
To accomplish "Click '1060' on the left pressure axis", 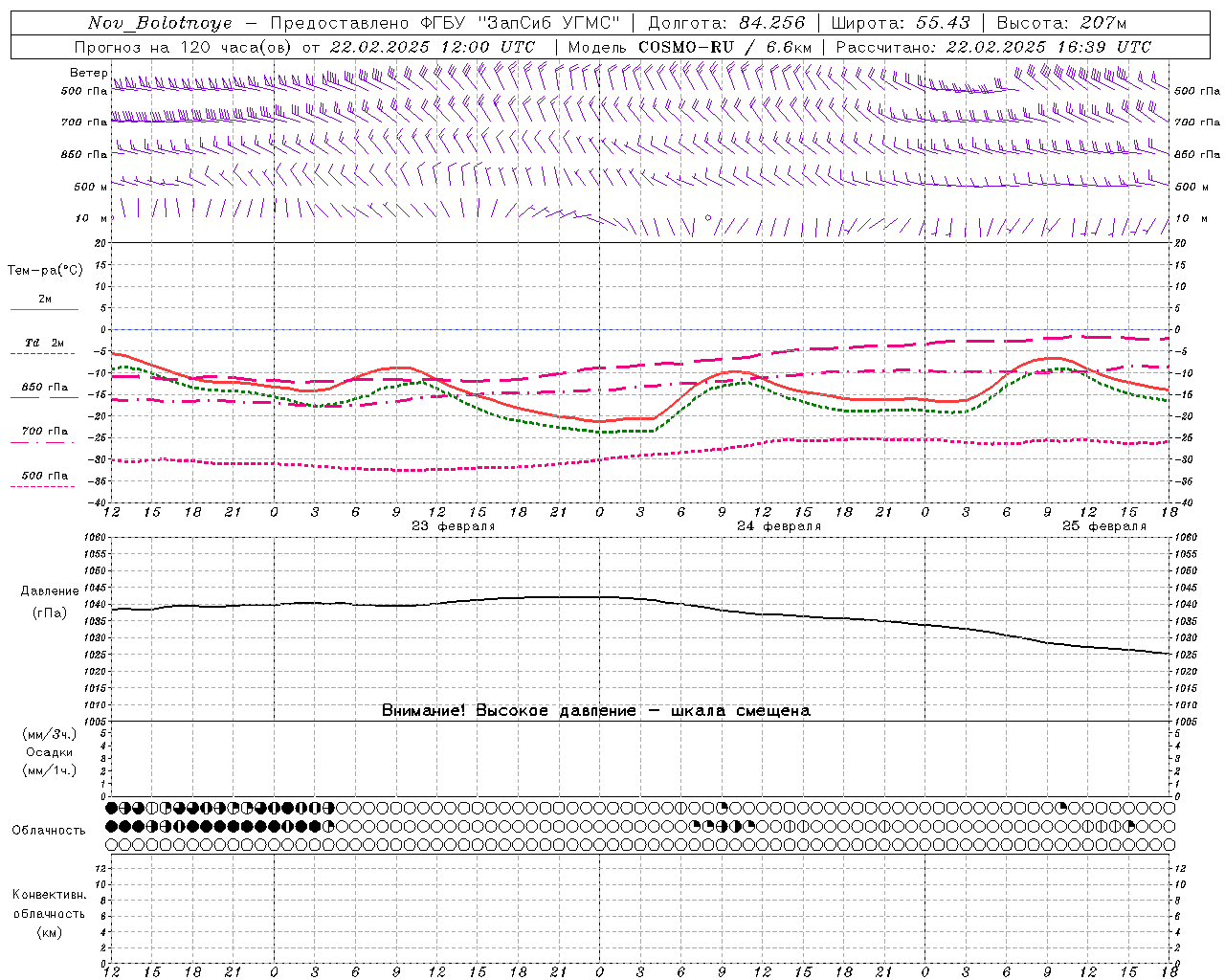I will pyautogui.click(x=95, y=538).
